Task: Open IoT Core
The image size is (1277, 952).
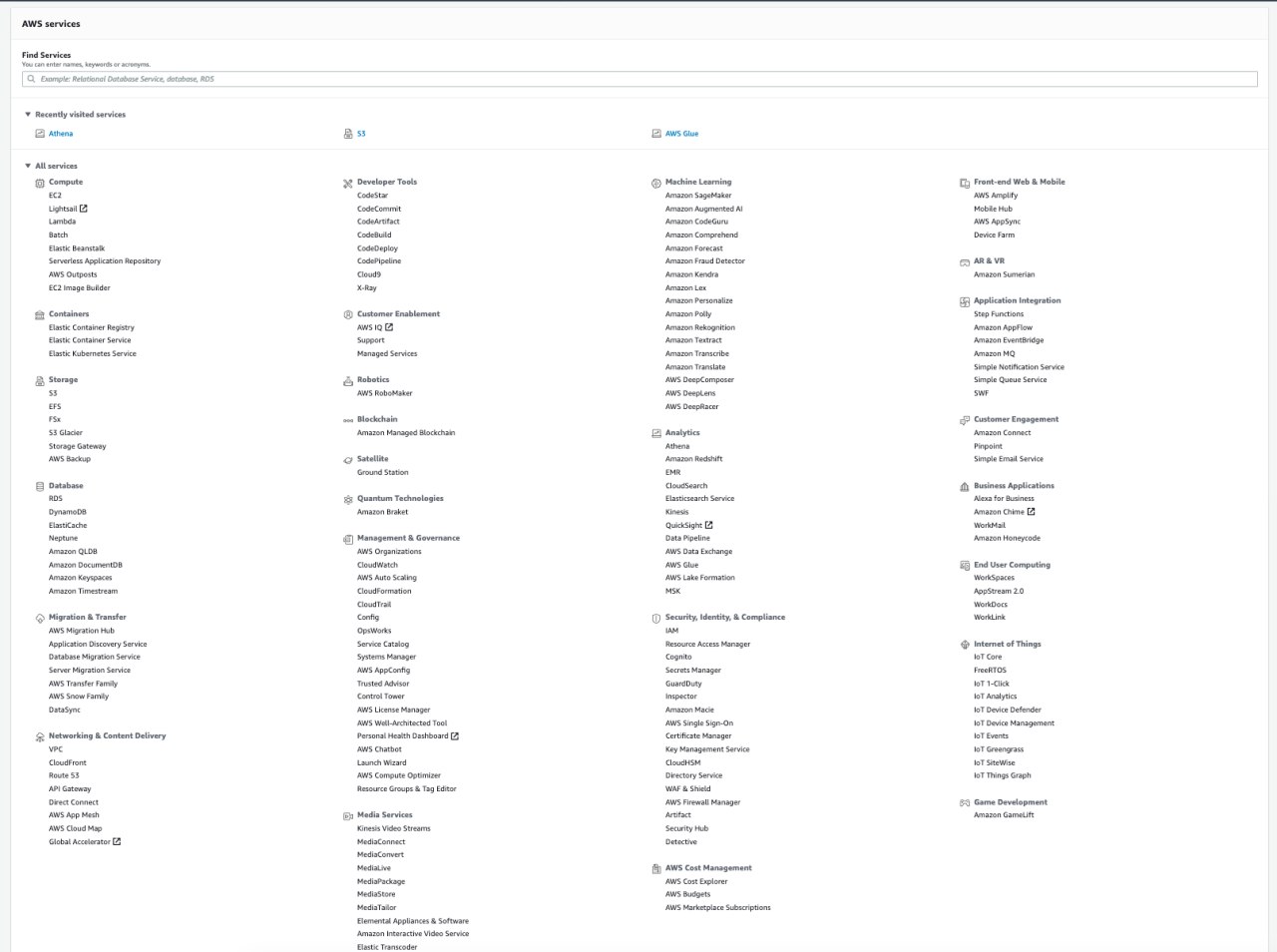Action: point(988,657)
